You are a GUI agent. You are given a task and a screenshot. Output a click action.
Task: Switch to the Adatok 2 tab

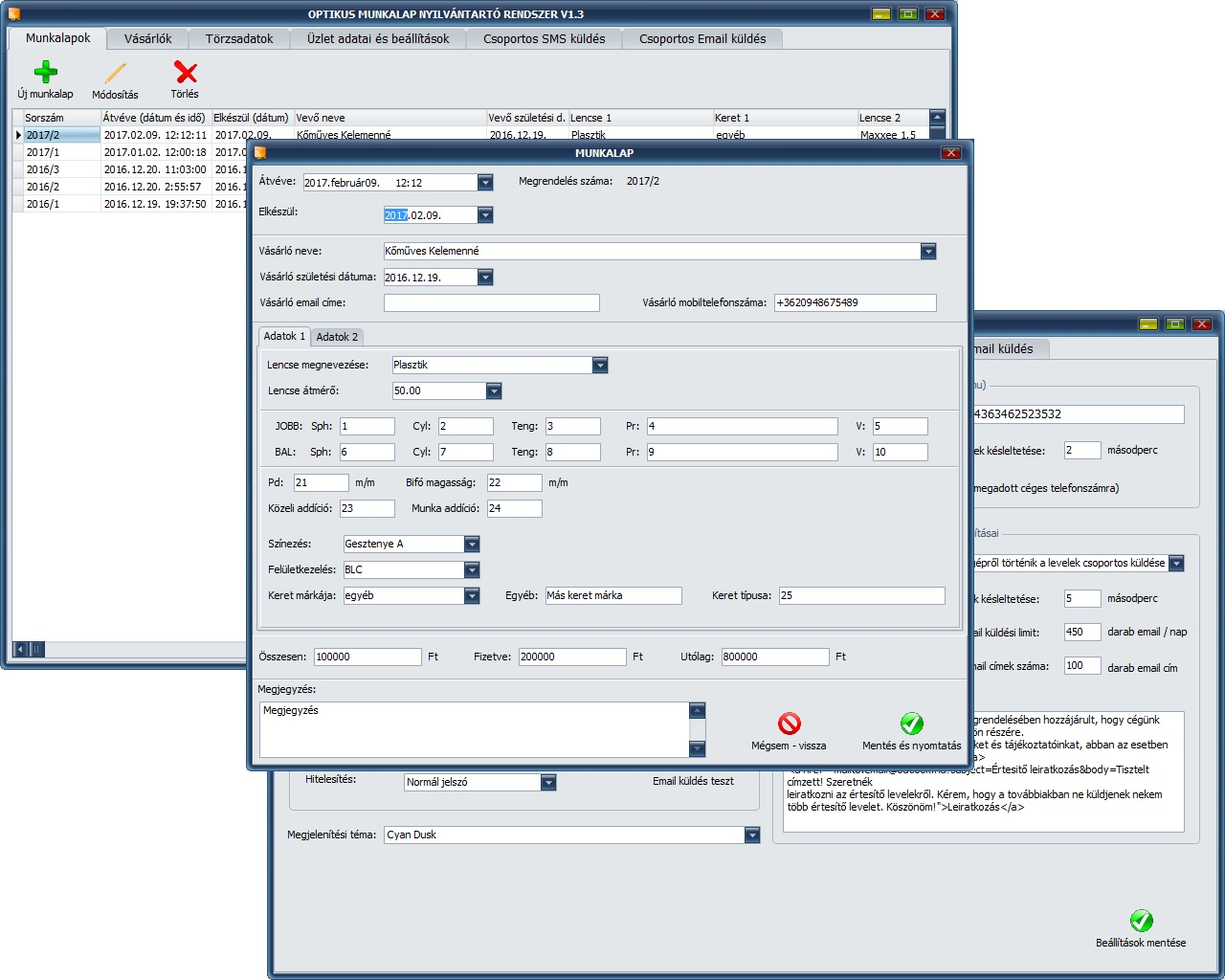pos(337,337)
